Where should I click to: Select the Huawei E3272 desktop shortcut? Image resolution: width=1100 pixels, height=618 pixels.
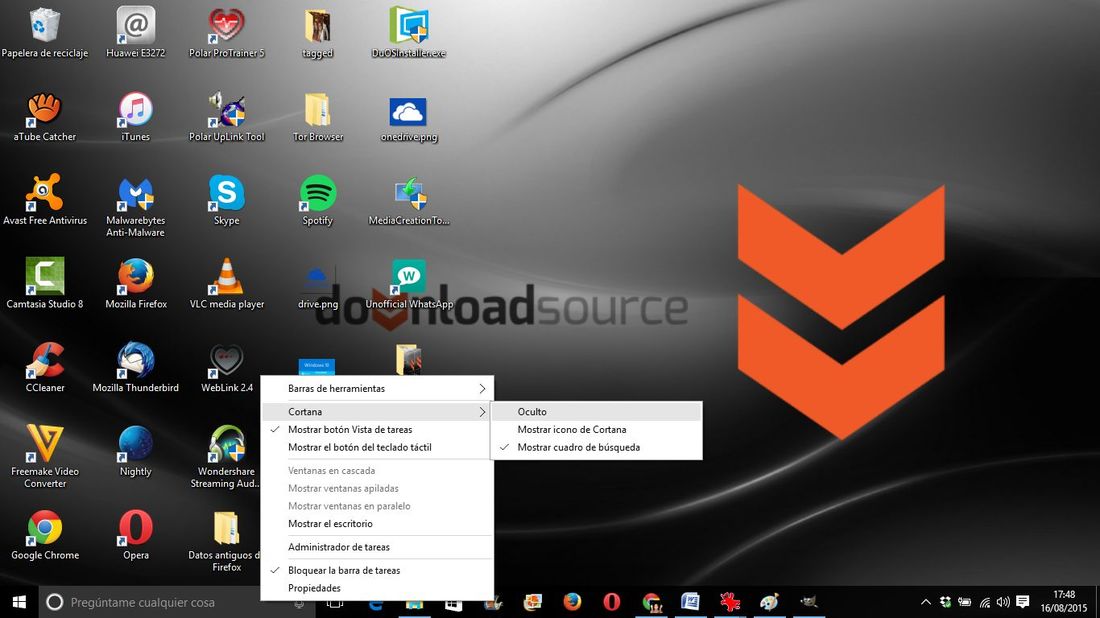[x=135, y=33]
